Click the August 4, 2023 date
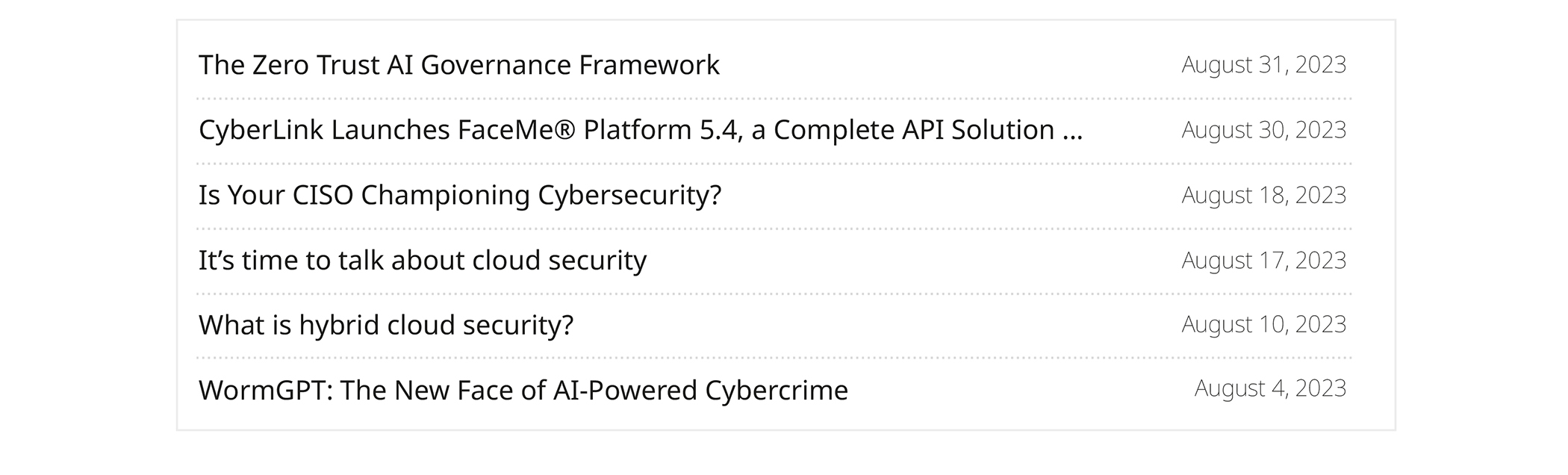The image size is (1568, 475). coord(1269,388)
